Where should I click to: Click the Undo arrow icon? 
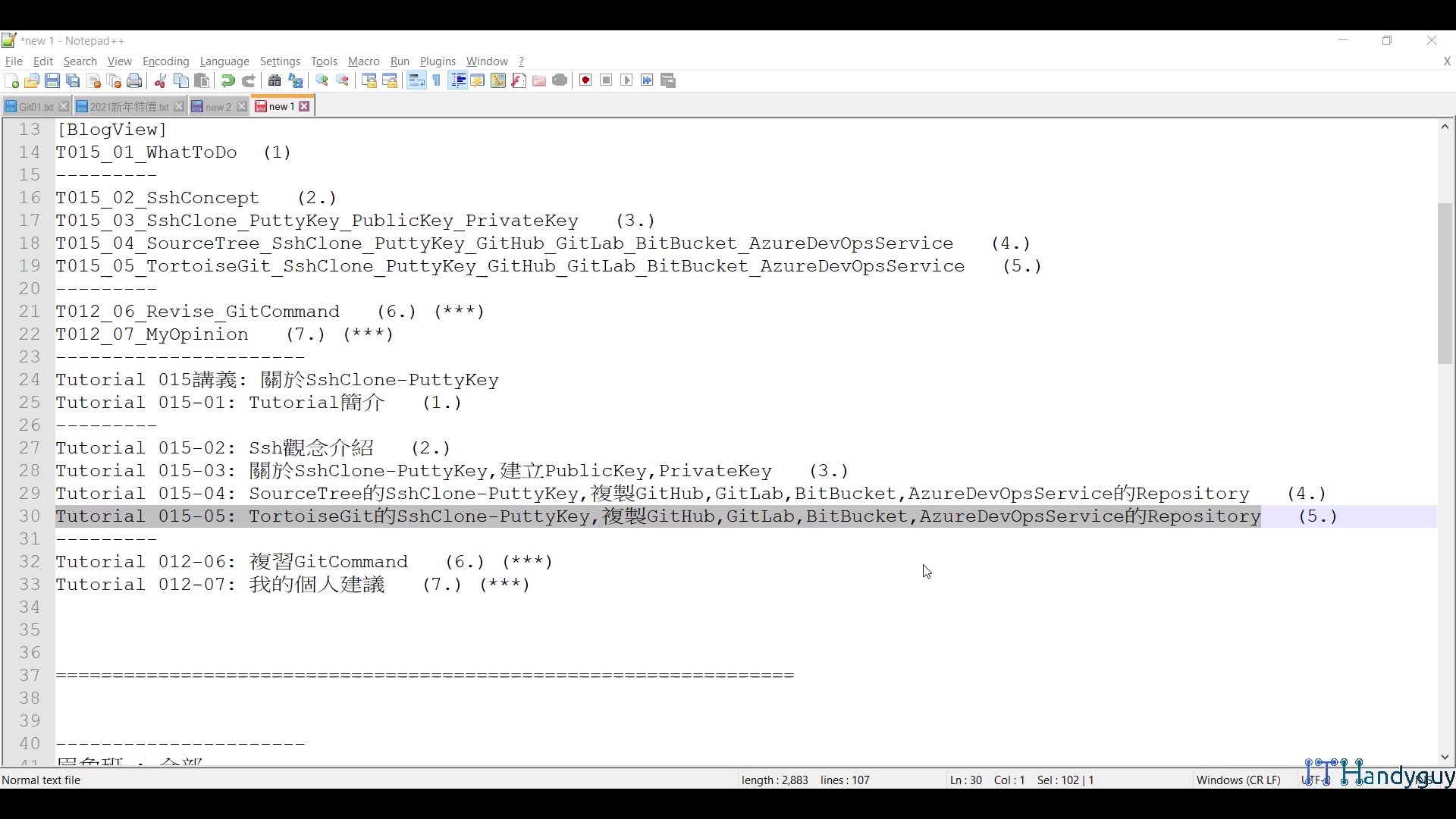pyautogui.click(x=227, y=80)
